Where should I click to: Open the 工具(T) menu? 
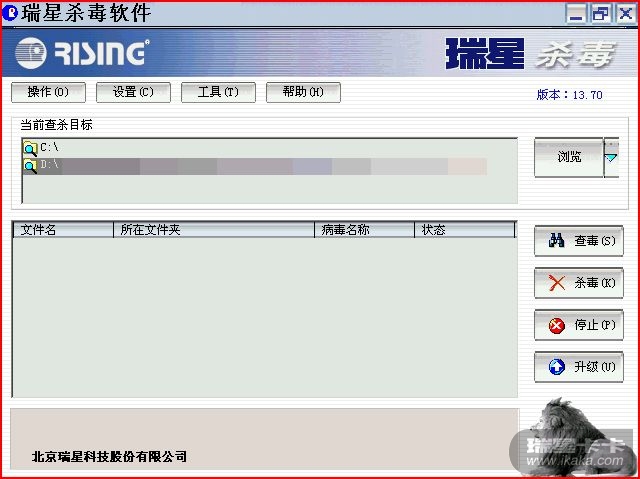(218, 92)
